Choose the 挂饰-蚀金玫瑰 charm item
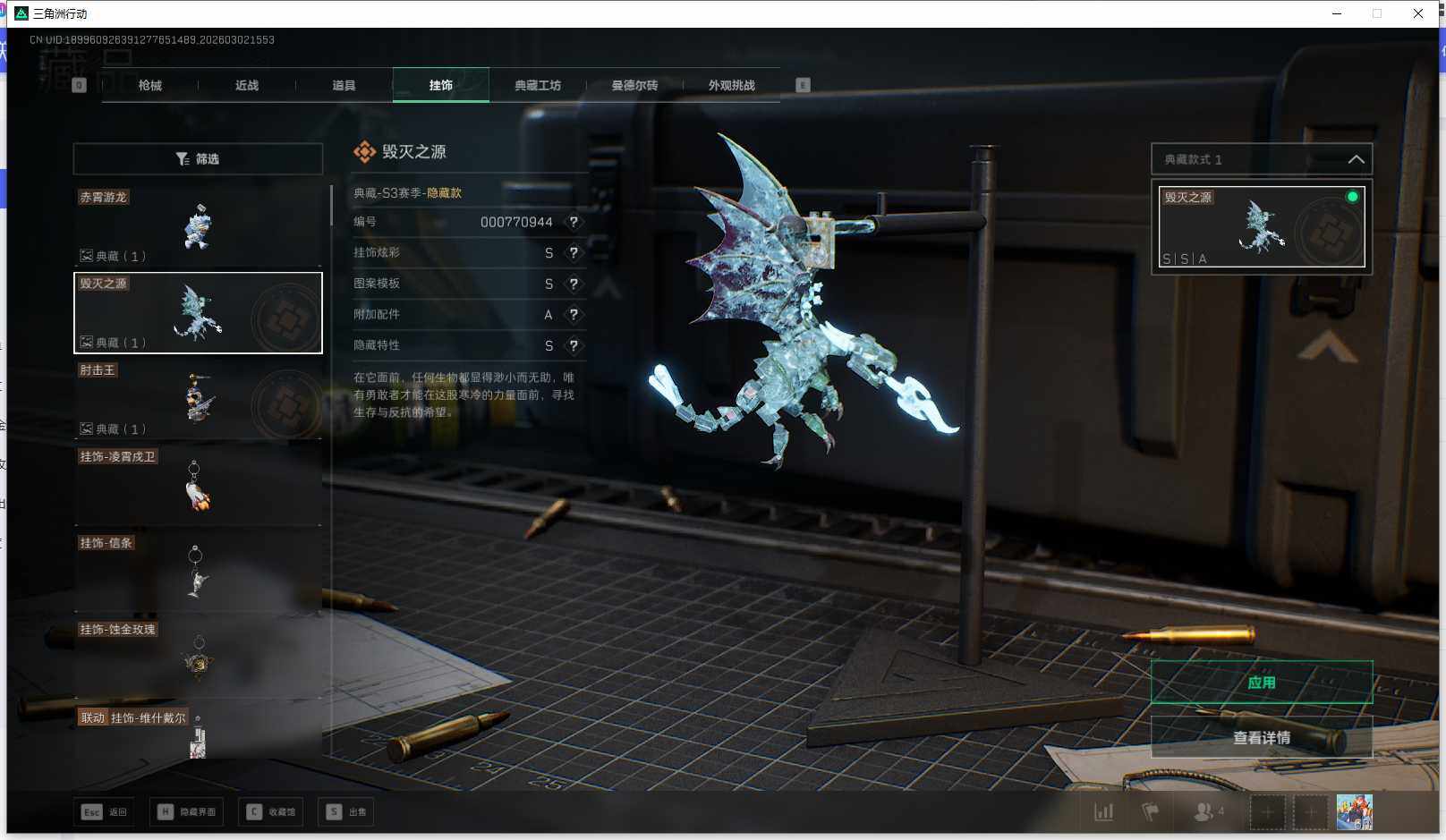Viewport: 1446px width, 840px height. 198,659
